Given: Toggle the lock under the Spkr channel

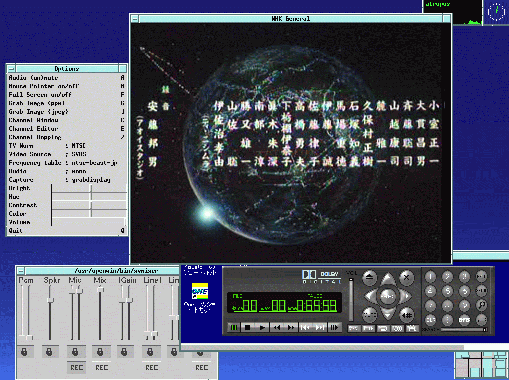Looking at the screenshot, I should coord(49,352).
